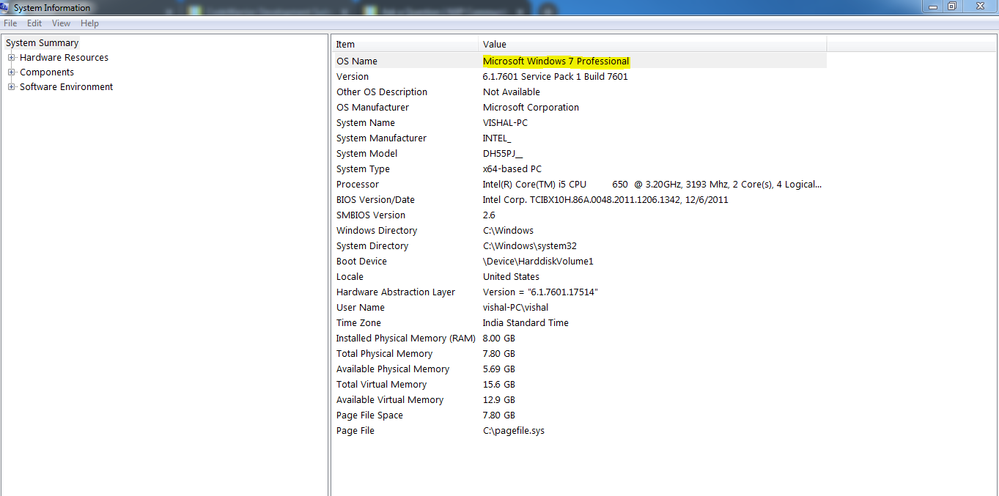This screenshot has width=999, height=496.
Task: Open the Edit menu
Action: coord(34,23)
